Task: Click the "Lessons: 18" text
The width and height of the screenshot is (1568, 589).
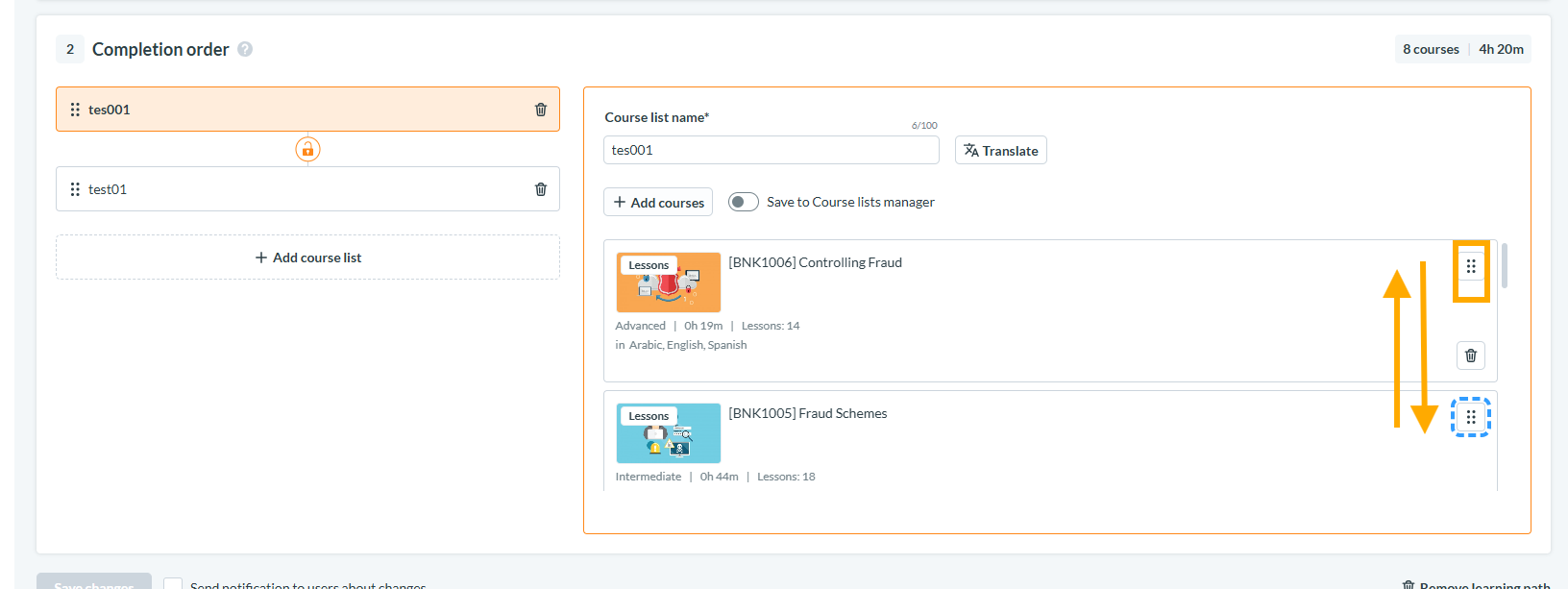Action: [x=786, y=477]
